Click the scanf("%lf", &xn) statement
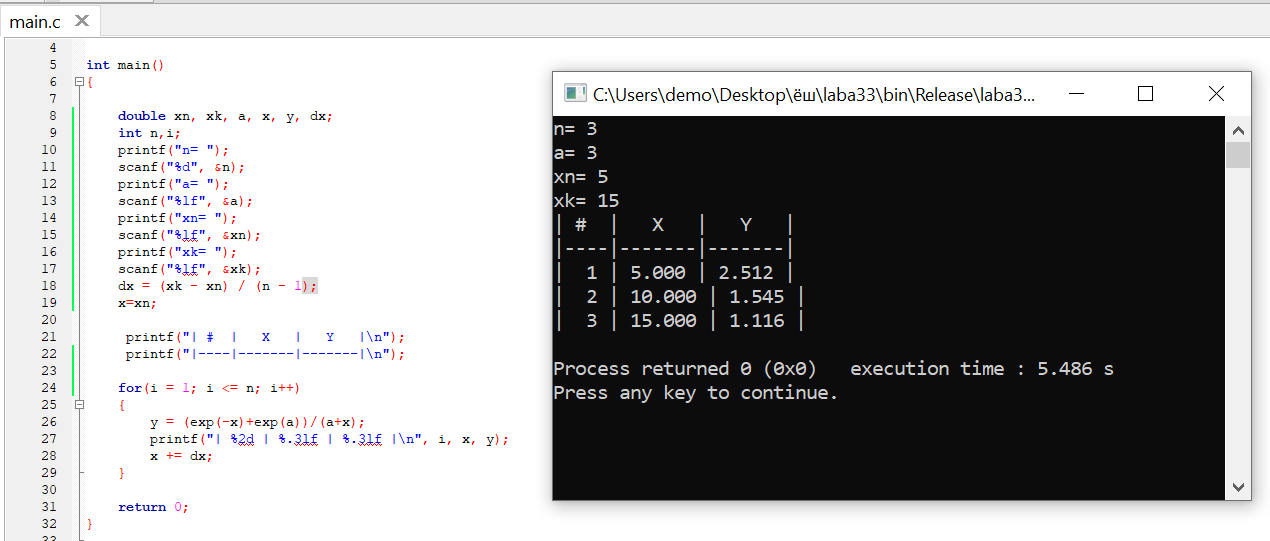Screen dimensions: 1270x541 click(x=189, y=235)
